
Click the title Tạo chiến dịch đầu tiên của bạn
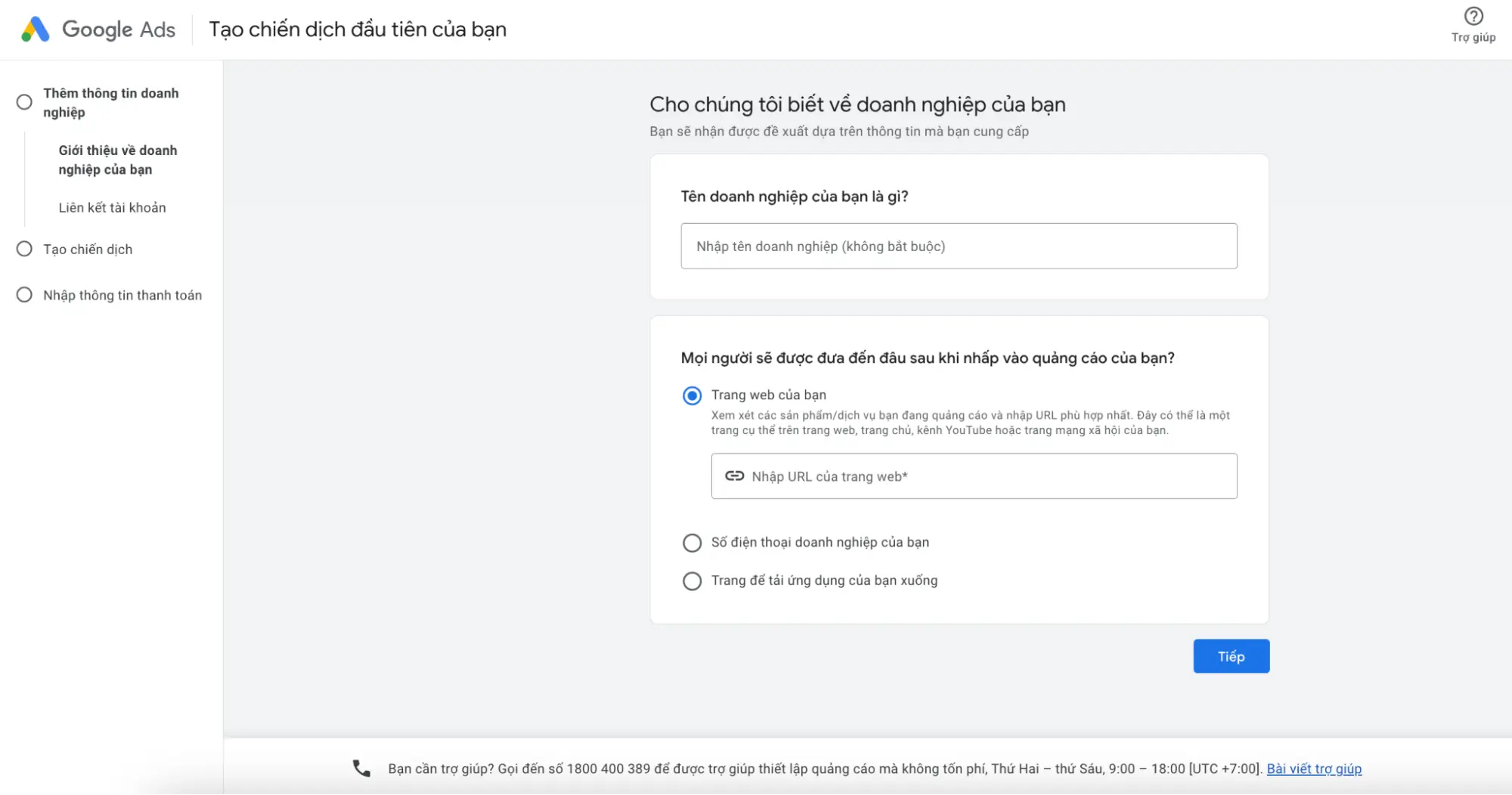pos(358,30)
